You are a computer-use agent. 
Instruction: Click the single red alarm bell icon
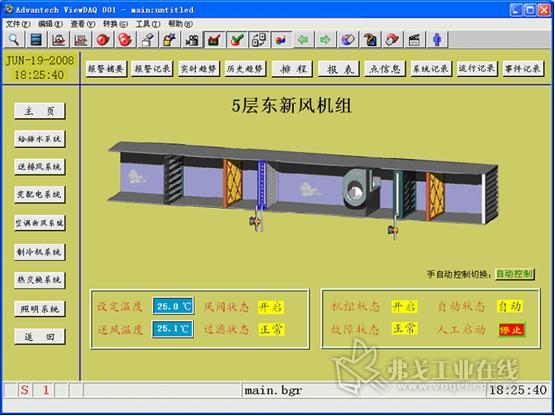pos(103,39)
